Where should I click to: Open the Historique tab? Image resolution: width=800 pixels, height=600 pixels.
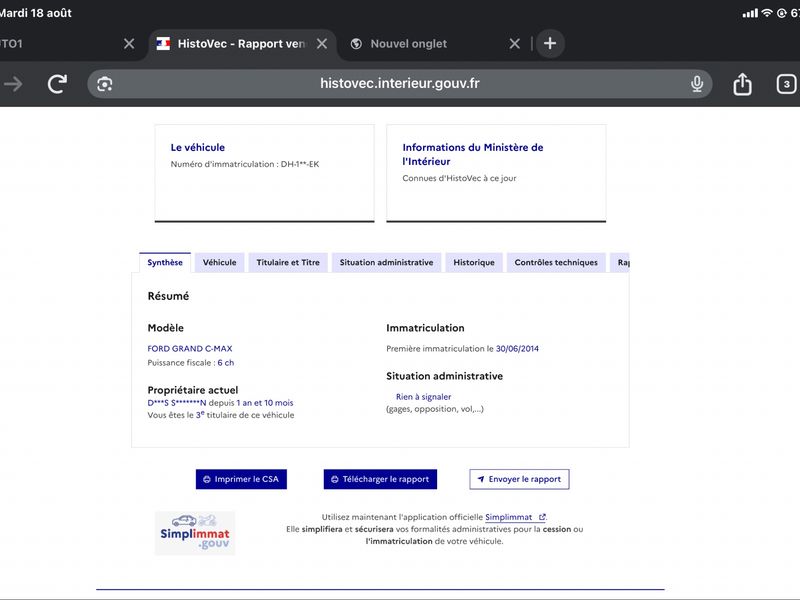coord(474,262)
